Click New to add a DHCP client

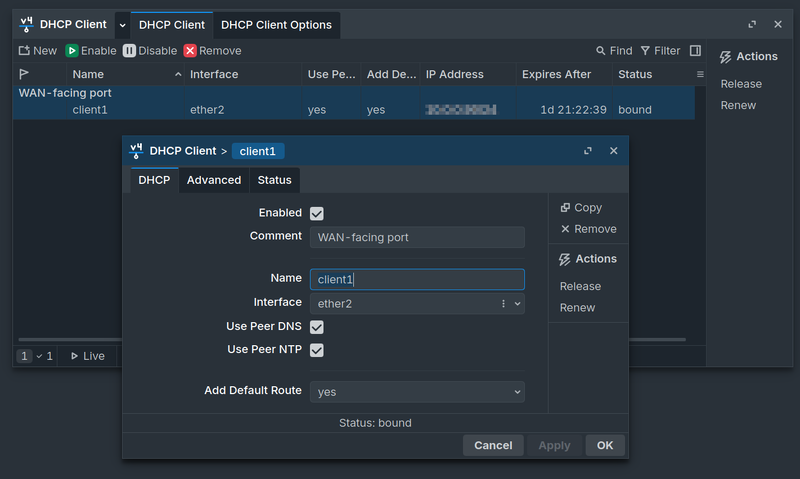[x=38, y=51]
